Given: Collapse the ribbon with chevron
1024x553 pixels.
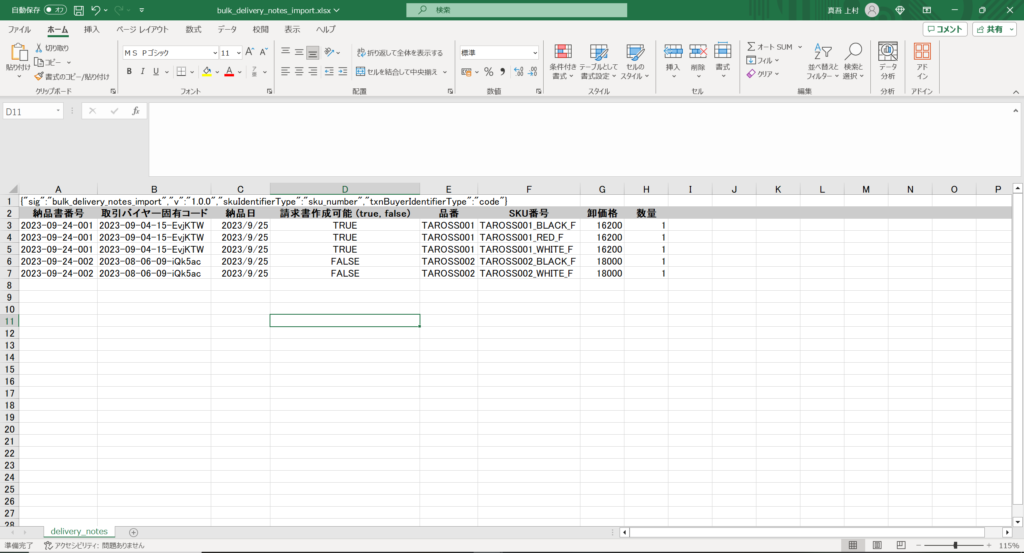Looking at the screenshot, I should coord(1016,92).
